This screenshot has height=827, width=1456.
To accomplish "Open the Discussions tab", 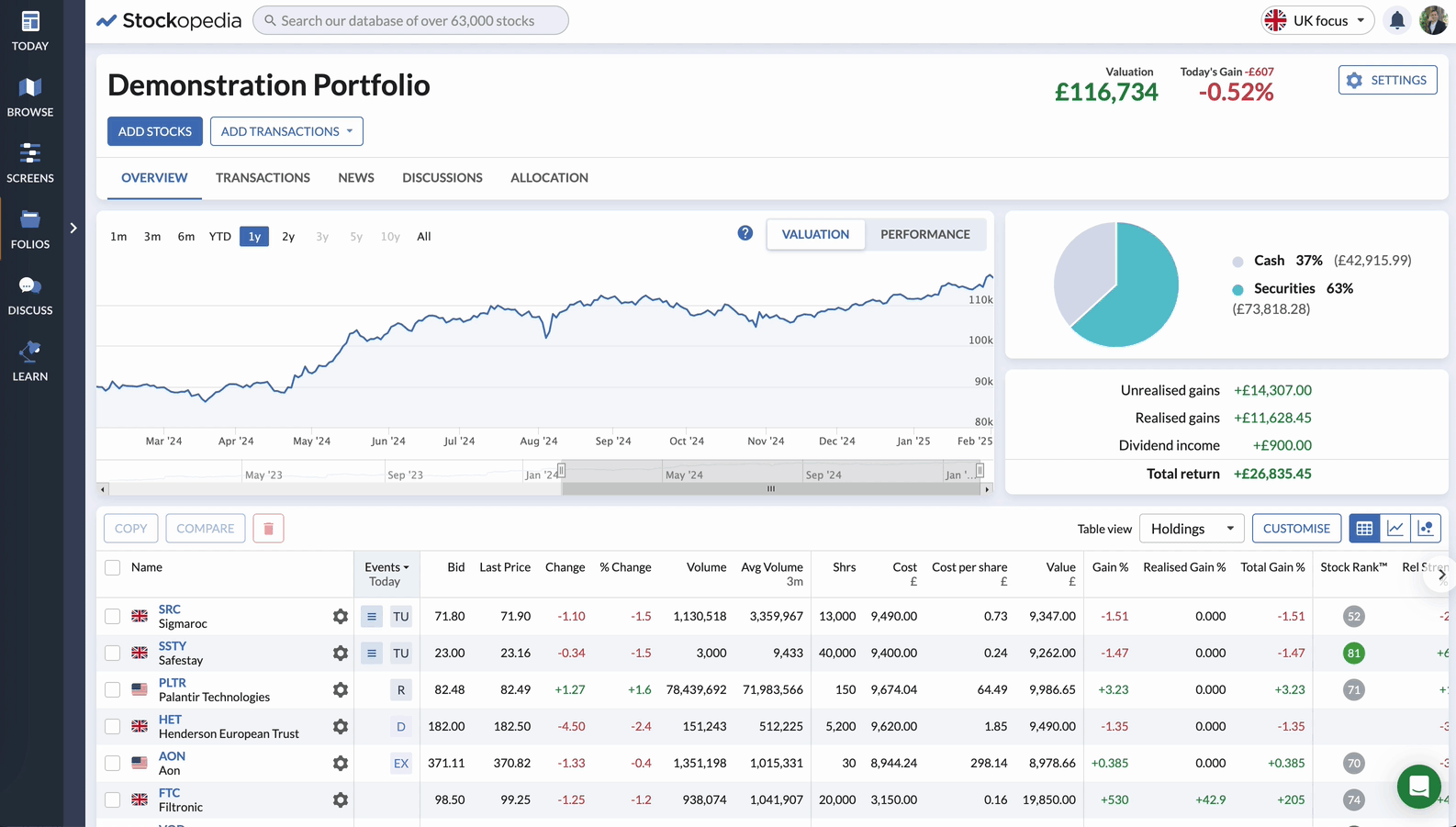I will pos(442,178).
